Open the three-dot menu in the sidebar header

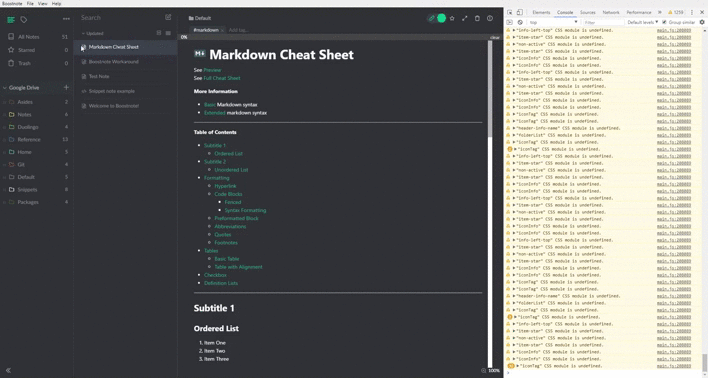tap(66, 19)
